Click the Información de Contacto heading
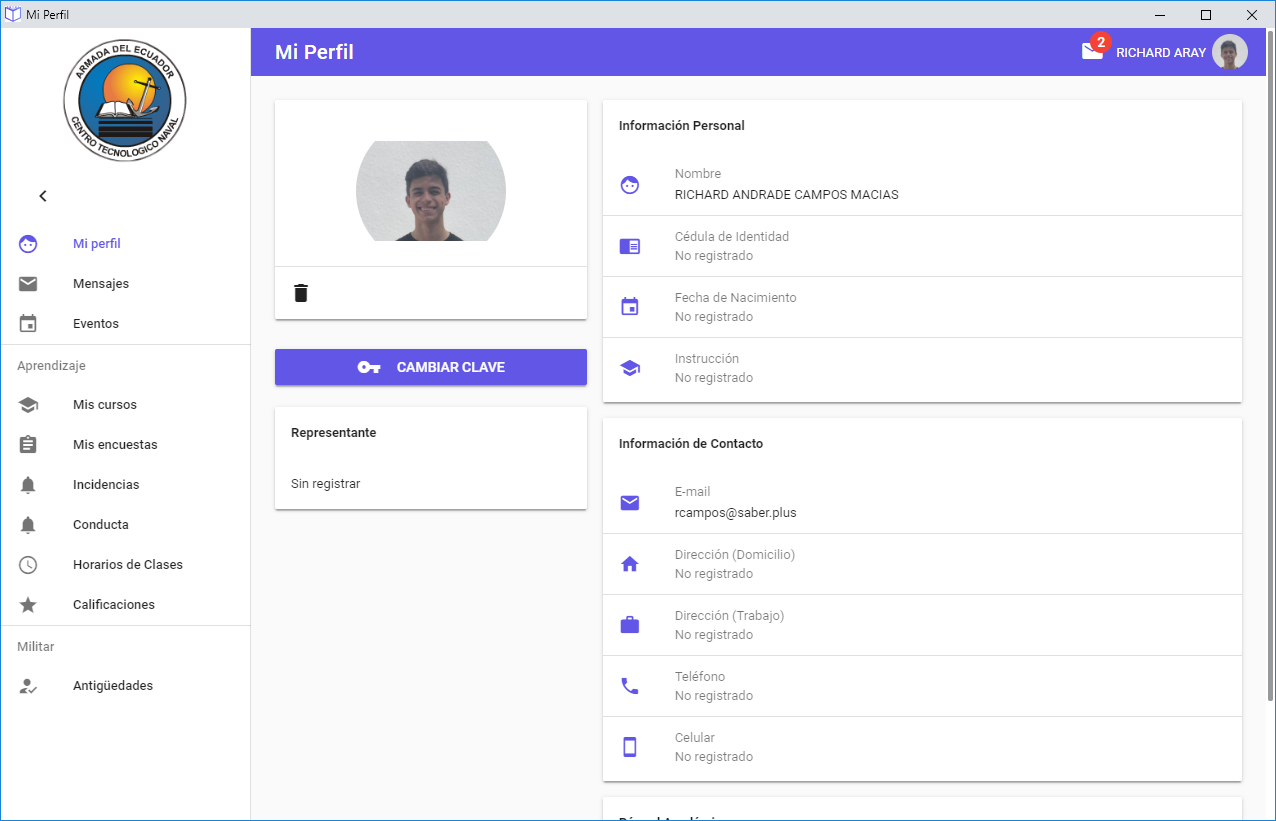 (x=691, y=444)
